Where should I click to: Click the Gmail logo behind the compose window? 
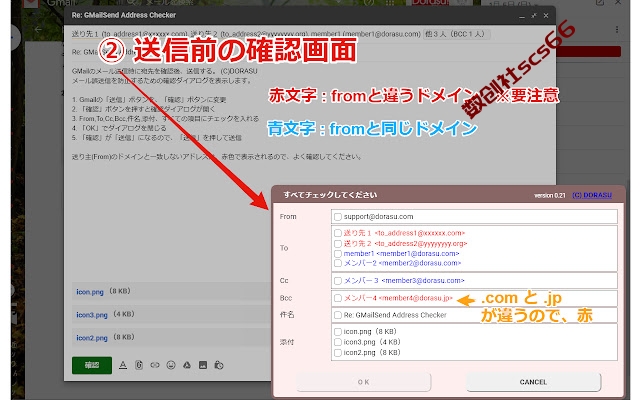50,4
